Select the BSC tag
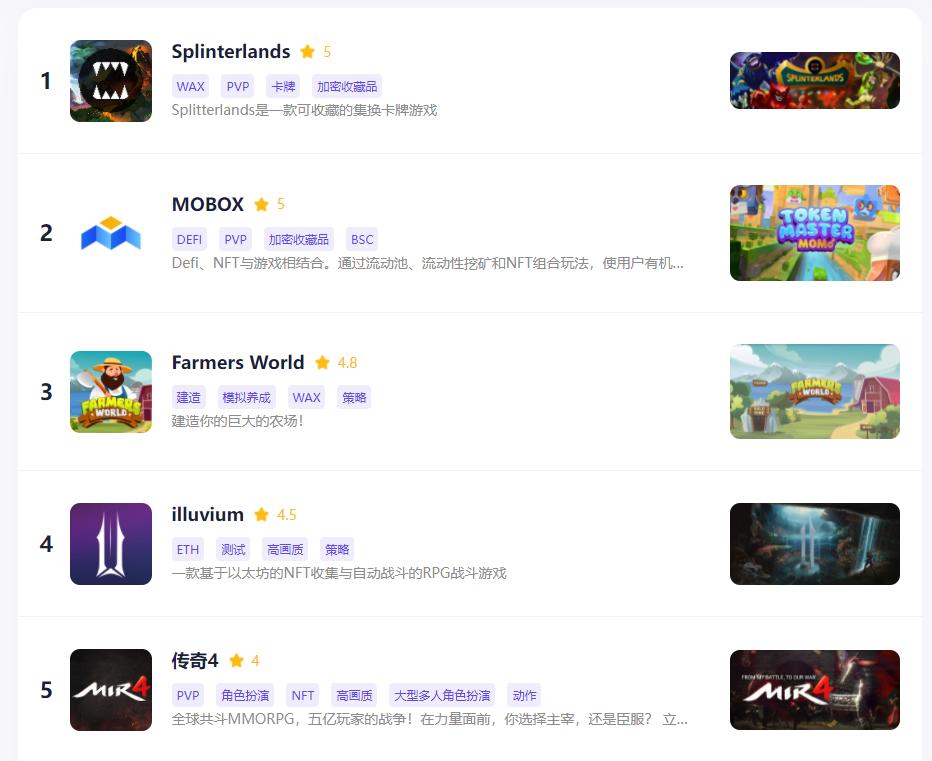The image size is (932, 761). pyautogui.click(x=362, y=240)
